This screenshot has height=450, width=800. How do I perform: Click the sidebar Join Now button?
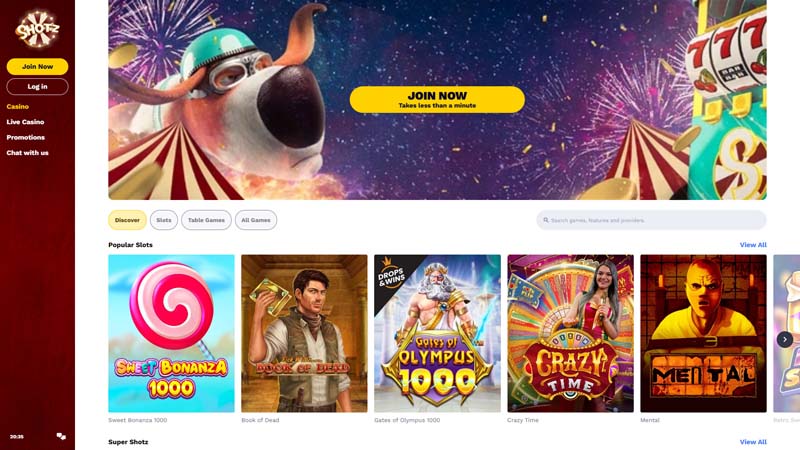click(x=37, y=66)
